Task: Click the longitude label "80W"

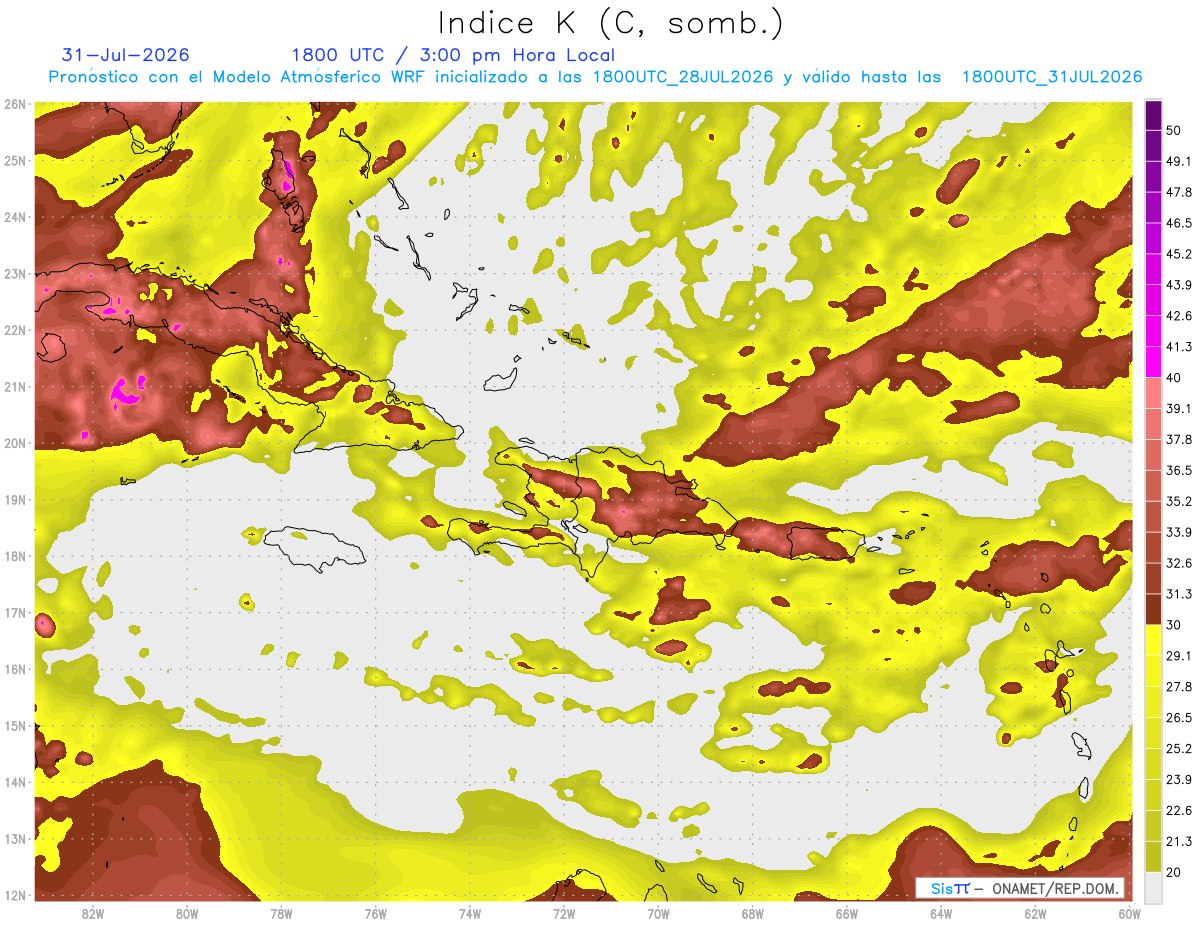Action: click(x=187, y=914)
